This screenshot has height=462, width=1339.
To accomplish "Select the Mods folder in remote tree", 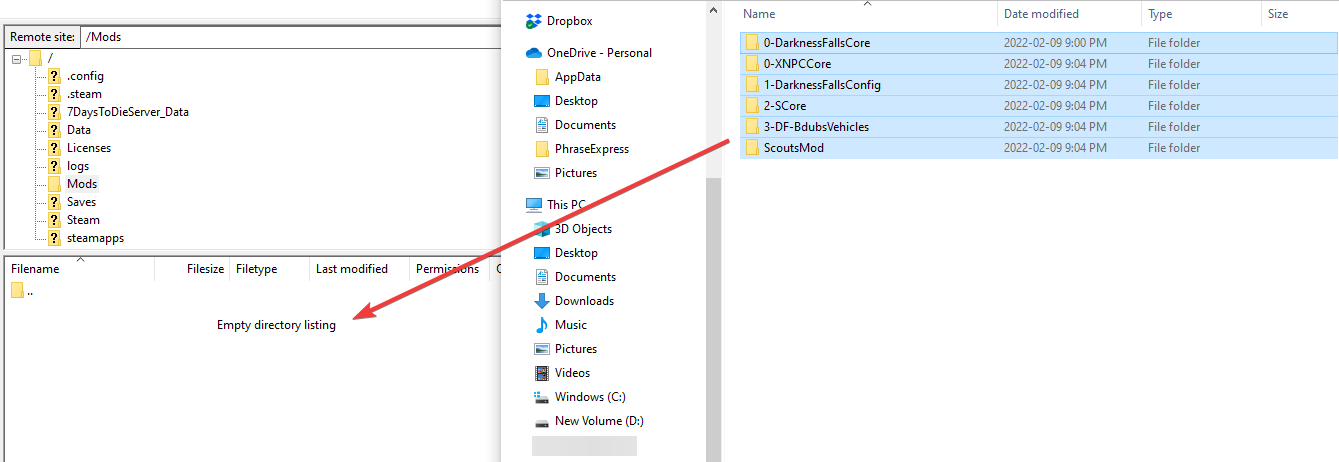I will (82, 184).
